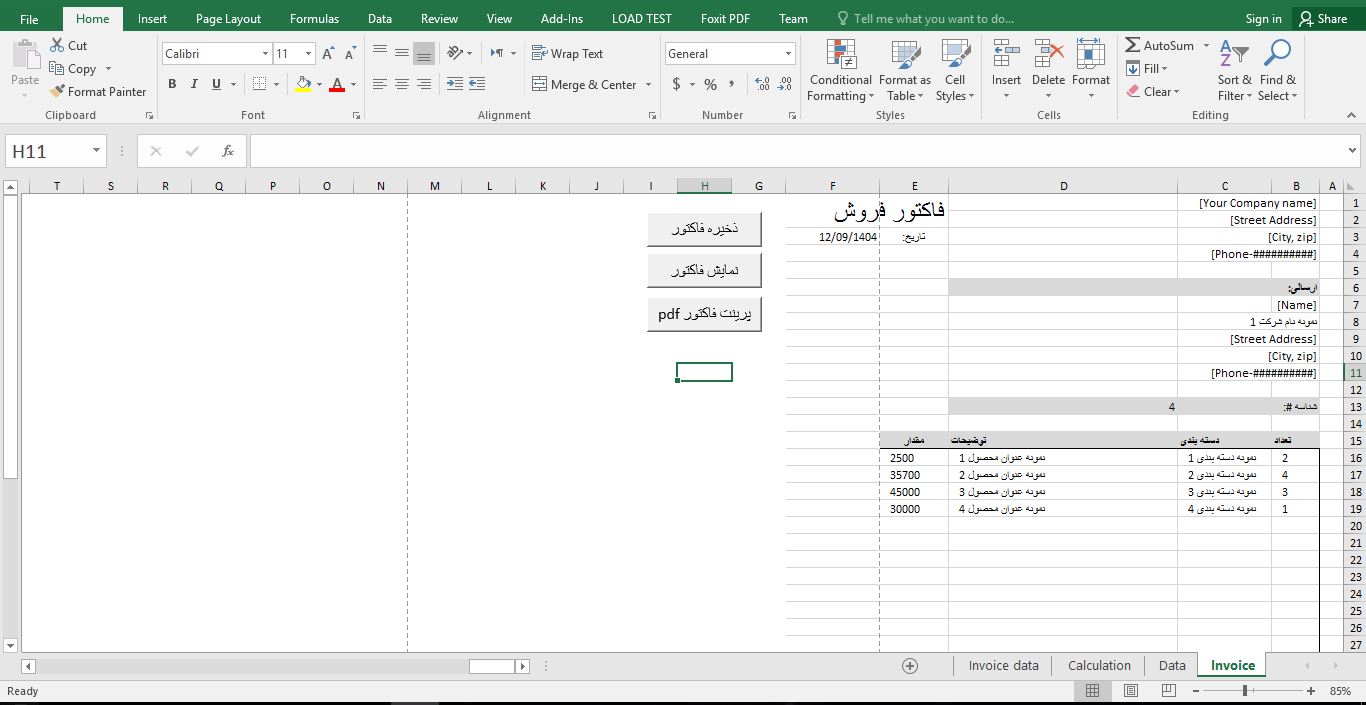Click the نمایش فاکتور button
1366x705 pixels.
pyautogui.click(x=704, y=271)
